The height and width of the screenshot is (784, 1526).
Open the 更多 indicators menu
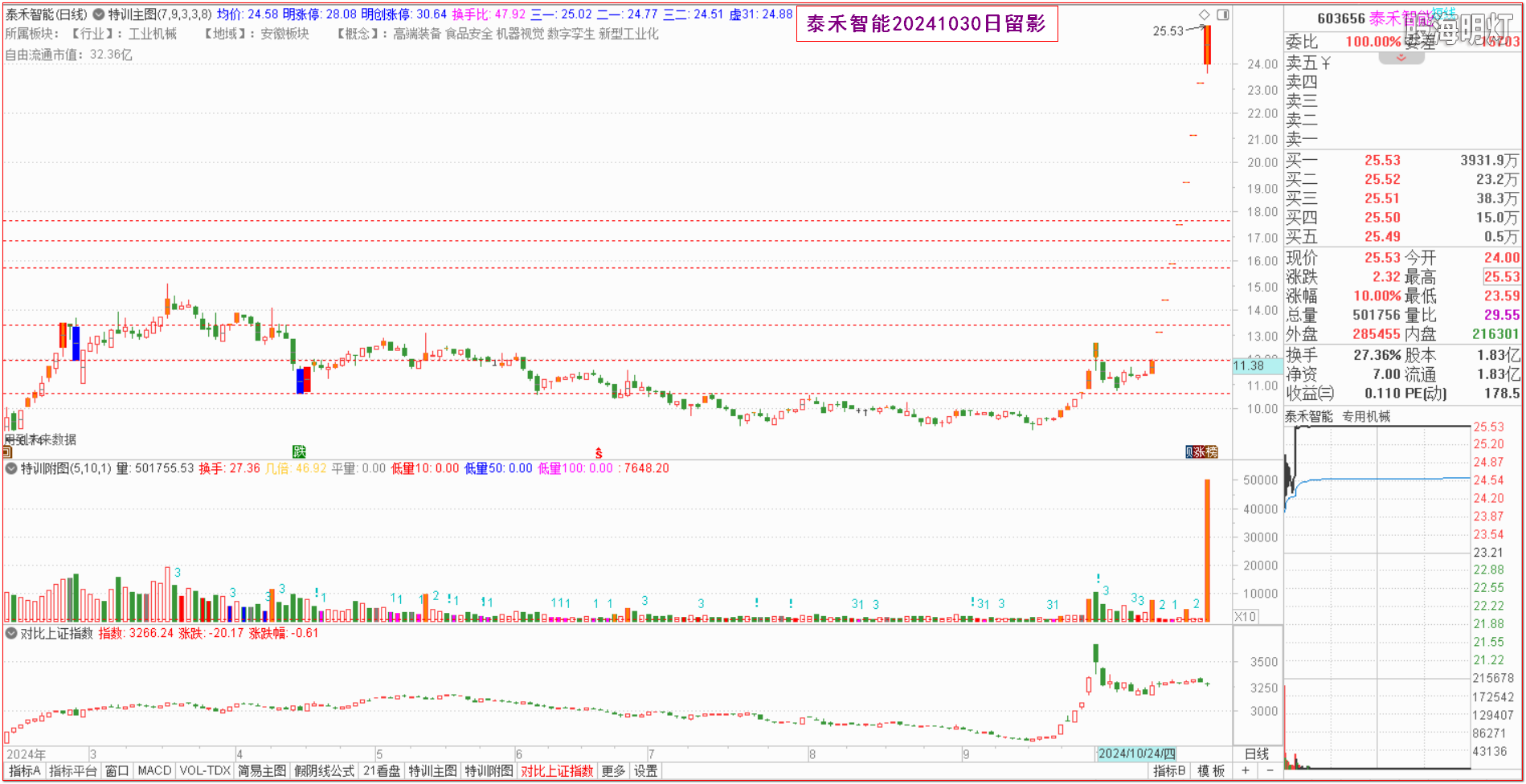click(613, 771)
